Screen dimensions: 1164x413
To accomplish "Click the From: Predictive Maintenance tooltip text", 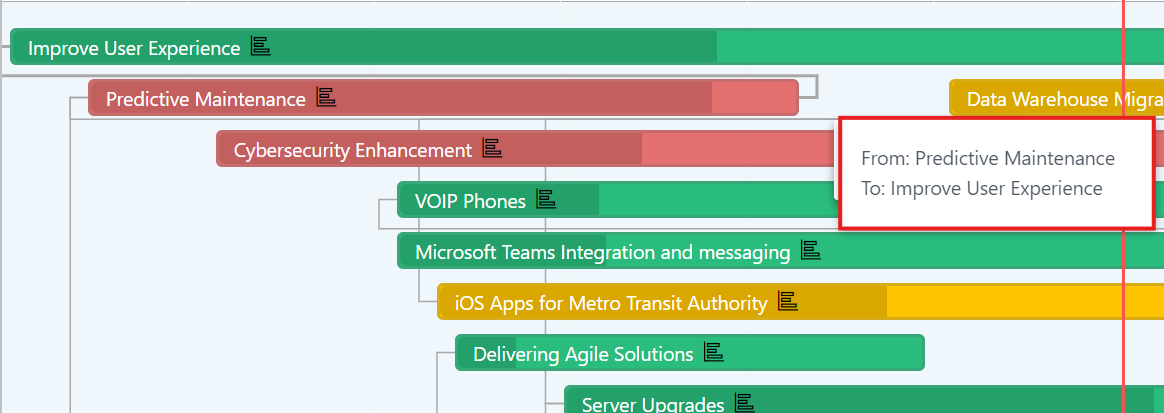I will click(x=988, y=158).
